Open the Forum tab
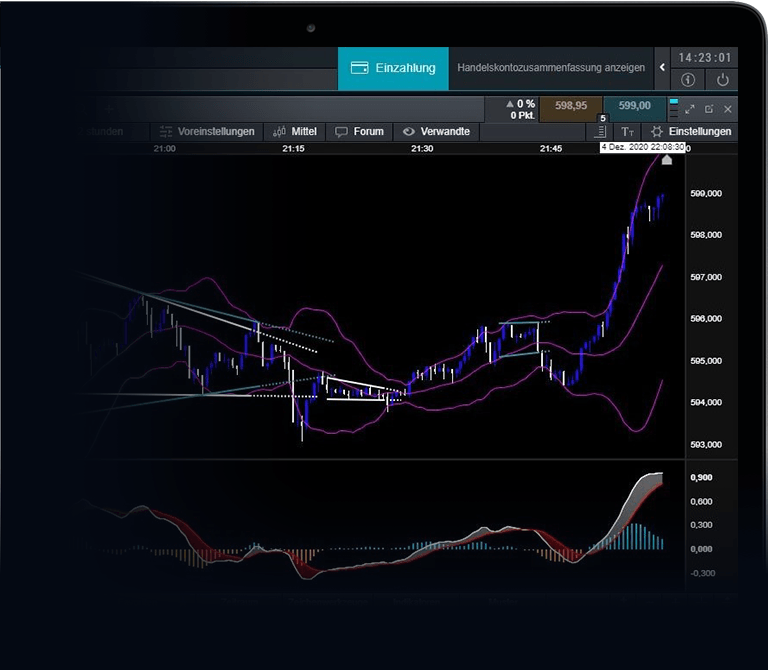768x670 pixels. (360, 131)
